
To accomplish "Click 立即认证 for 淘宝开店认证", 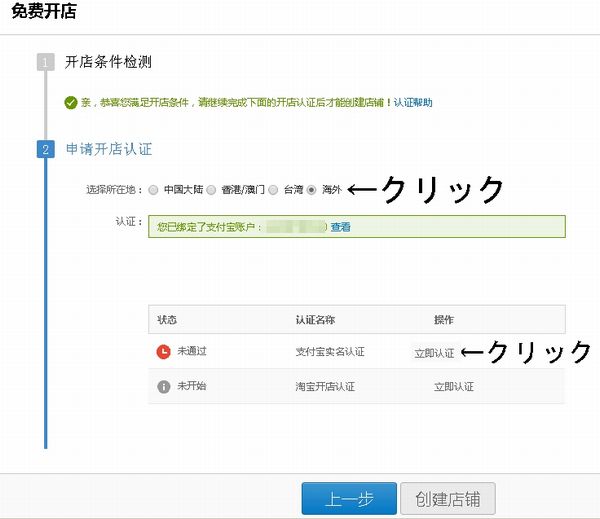I will point(453,386).
